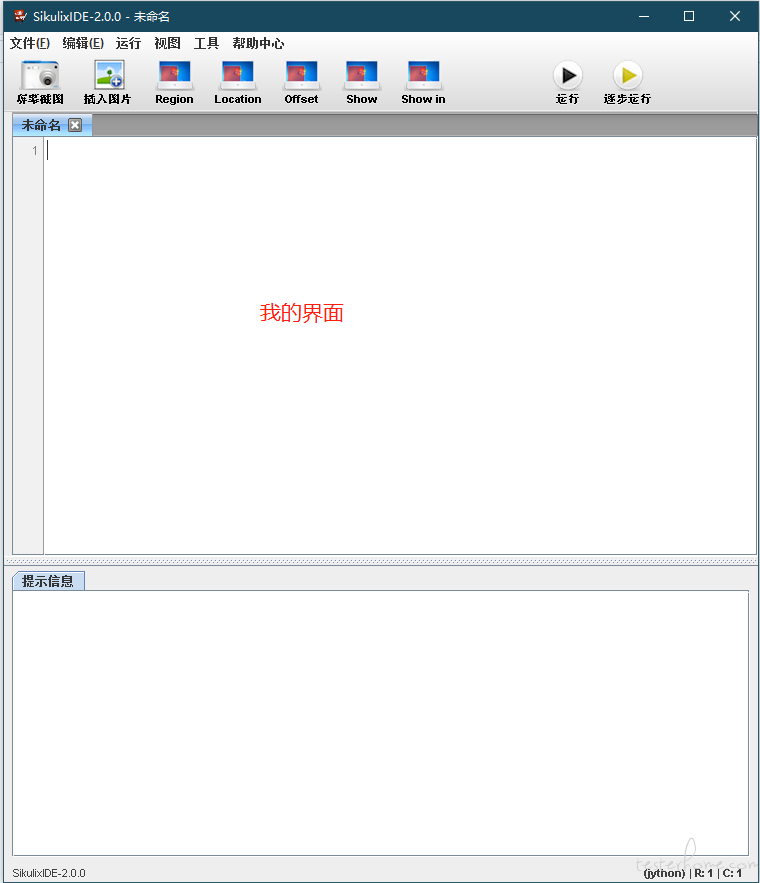Click the R: 1 row indicator
This screenshot has height=883, width=760.
[704, 873]
